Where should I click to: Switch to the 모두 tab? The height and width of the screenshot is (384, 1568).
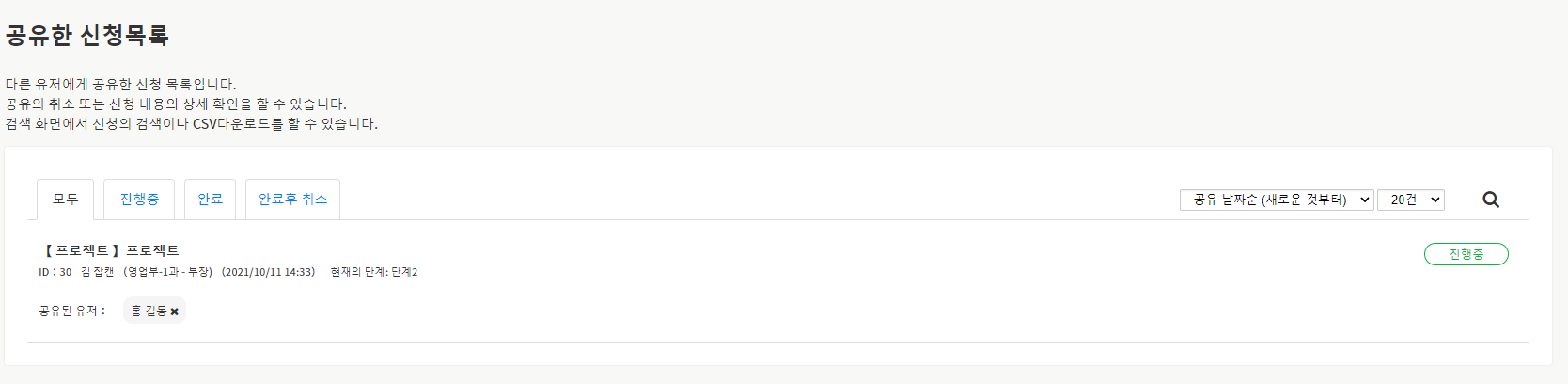point(66,200)
